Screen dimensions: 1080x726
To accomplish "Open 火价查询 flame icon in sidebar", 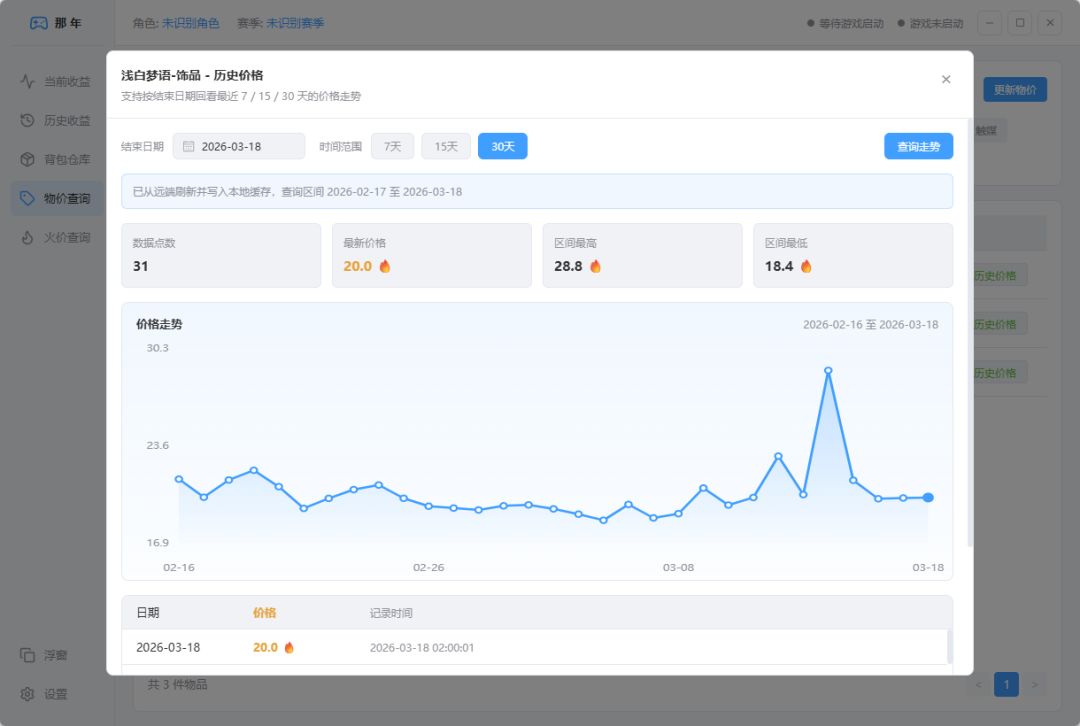I will click(28, 237).
